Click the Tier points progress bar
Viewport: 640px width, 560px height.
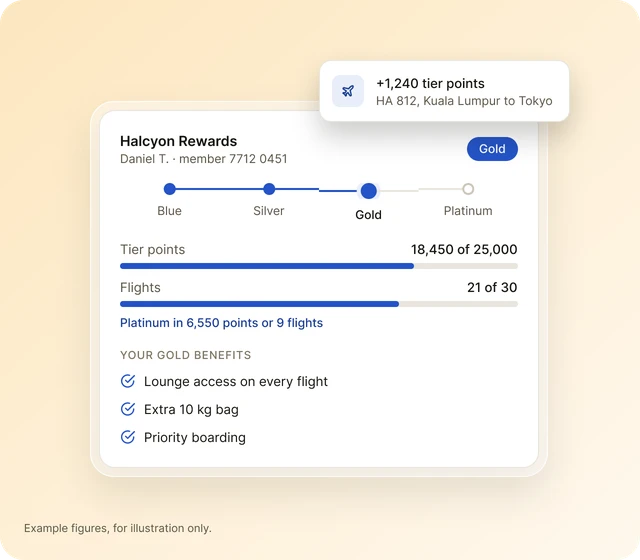(319, 266)
